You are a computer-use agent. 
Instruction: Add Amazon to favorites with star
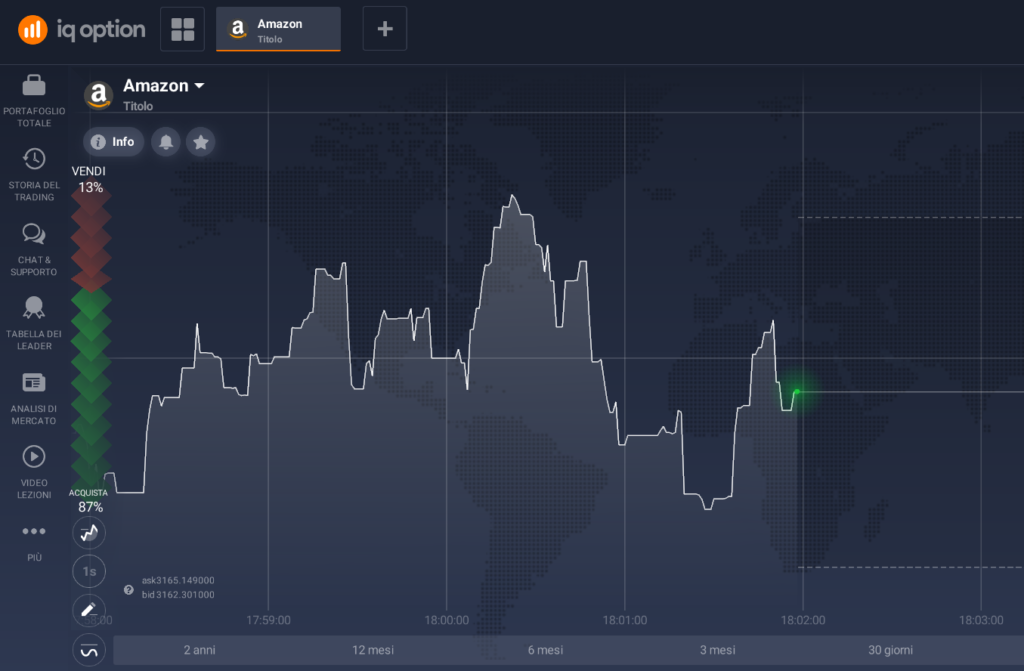pyautogui.click(x=200, y=142)
